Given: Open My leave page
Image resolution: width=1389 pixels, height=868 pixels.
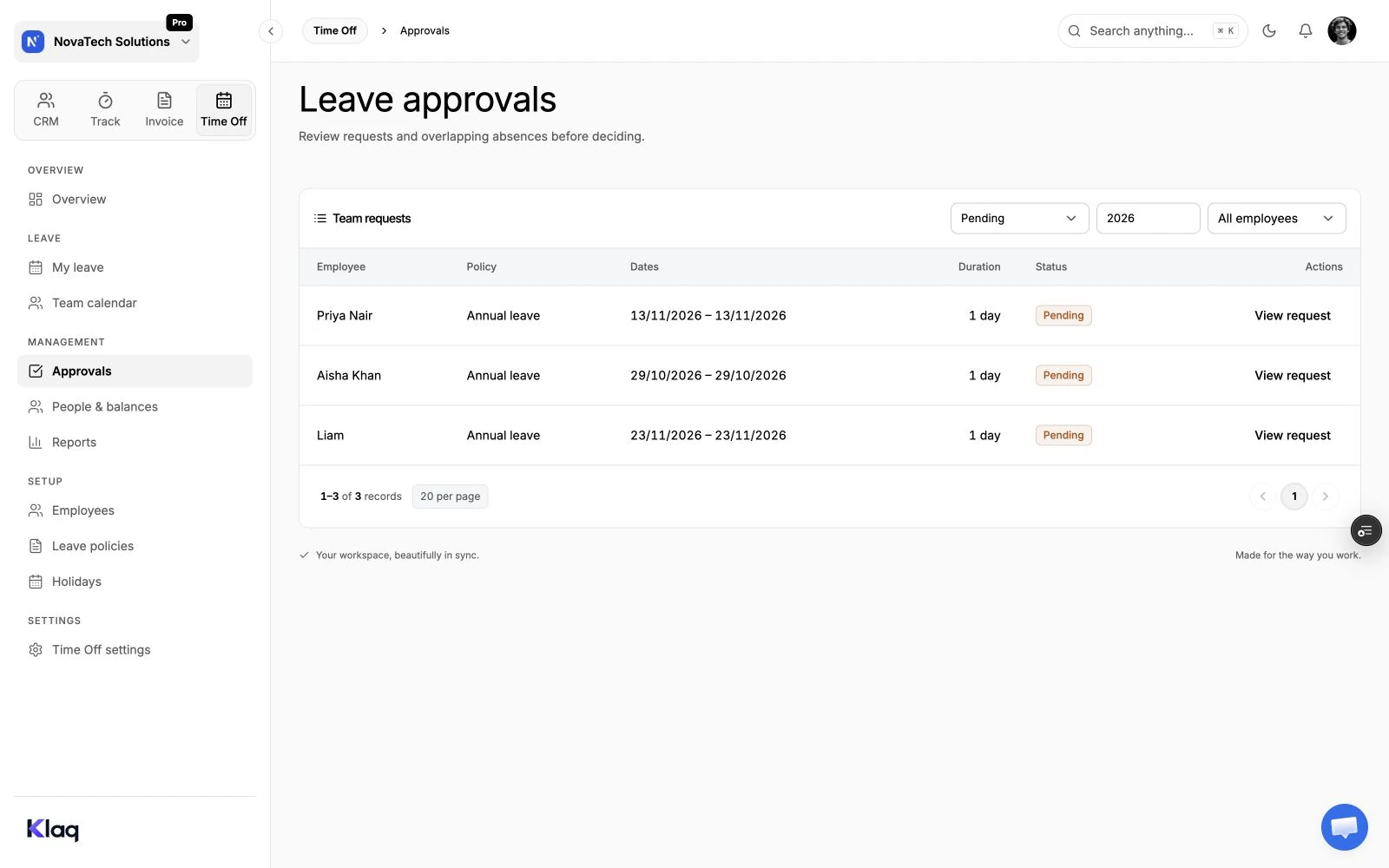Looking at the screenshot, I should click(x=135, y=267).
